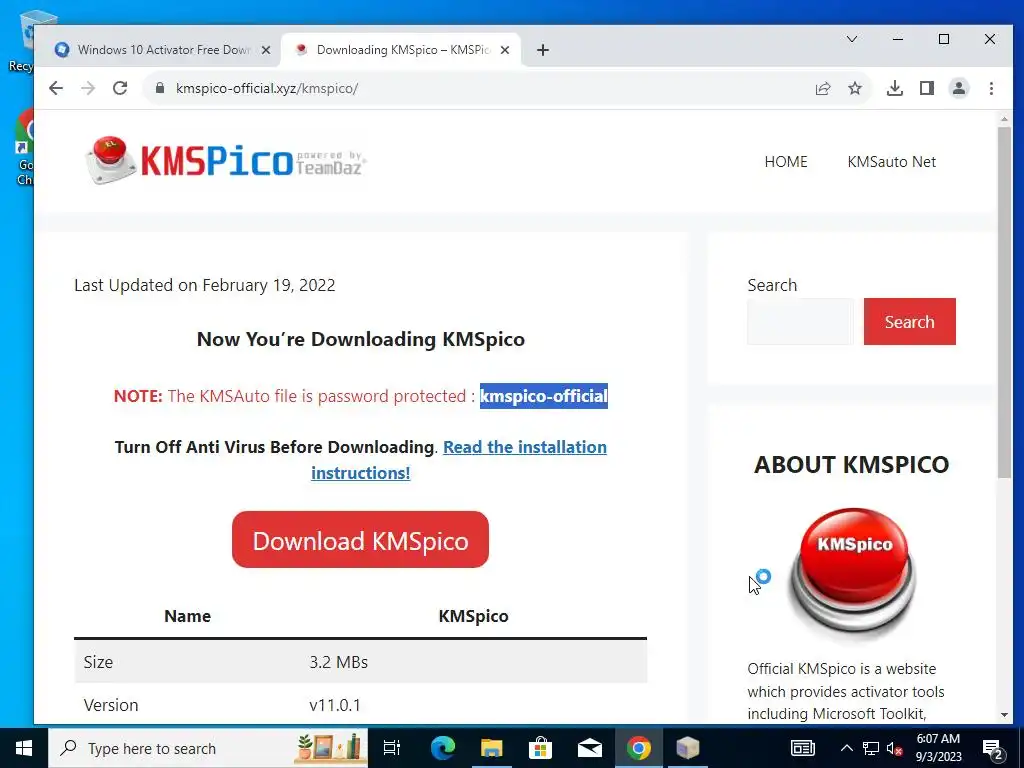Launch Microsoft Edge from taskbar
This screenshot has width=1024, height=768.
point(442,748)
